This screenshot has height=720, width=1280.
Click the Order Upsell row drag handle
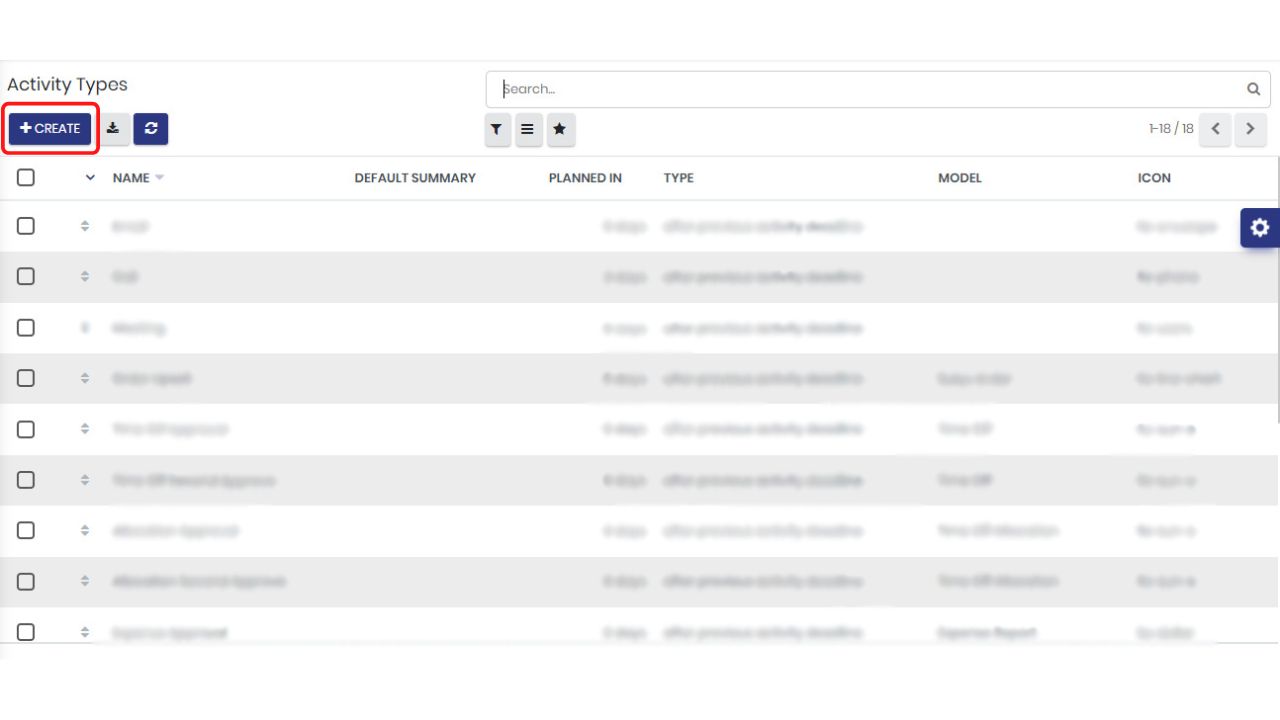(85, 378)
